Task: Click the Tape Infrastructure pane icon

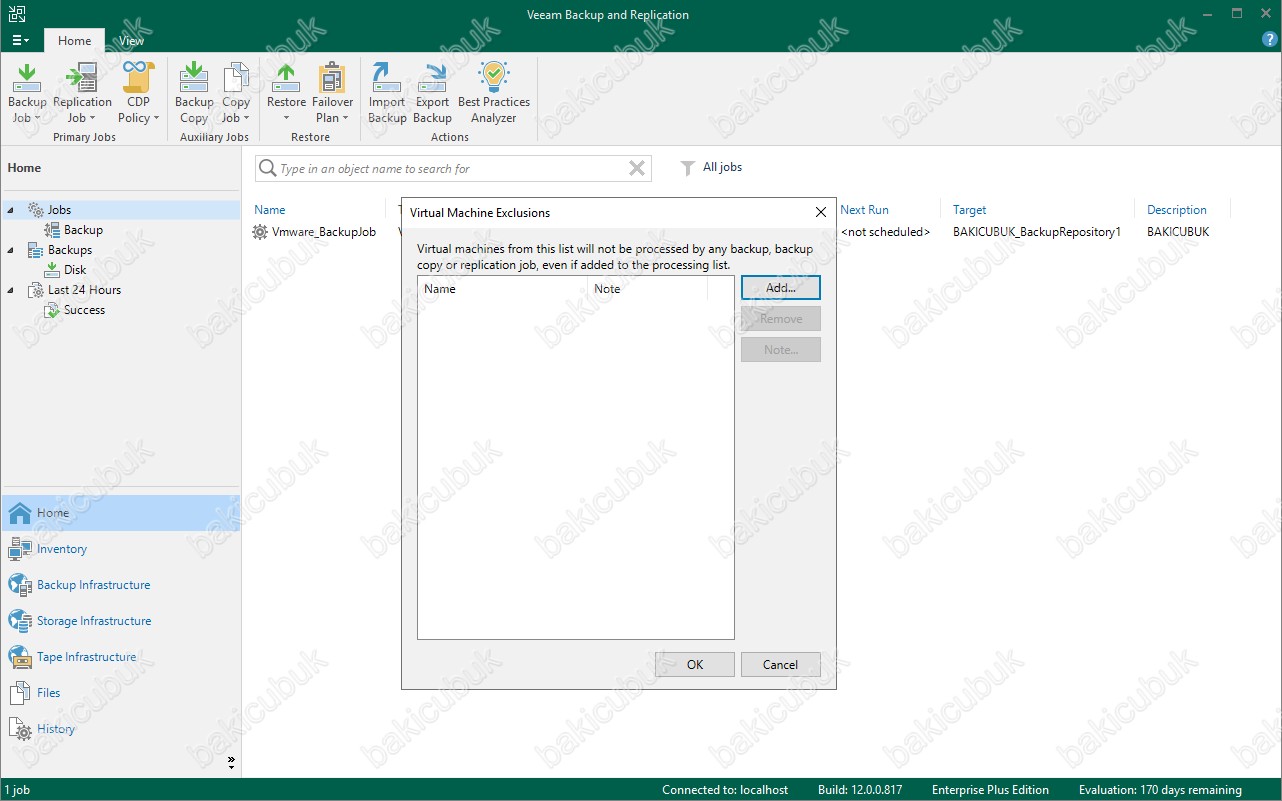Action: click(20, 657)
